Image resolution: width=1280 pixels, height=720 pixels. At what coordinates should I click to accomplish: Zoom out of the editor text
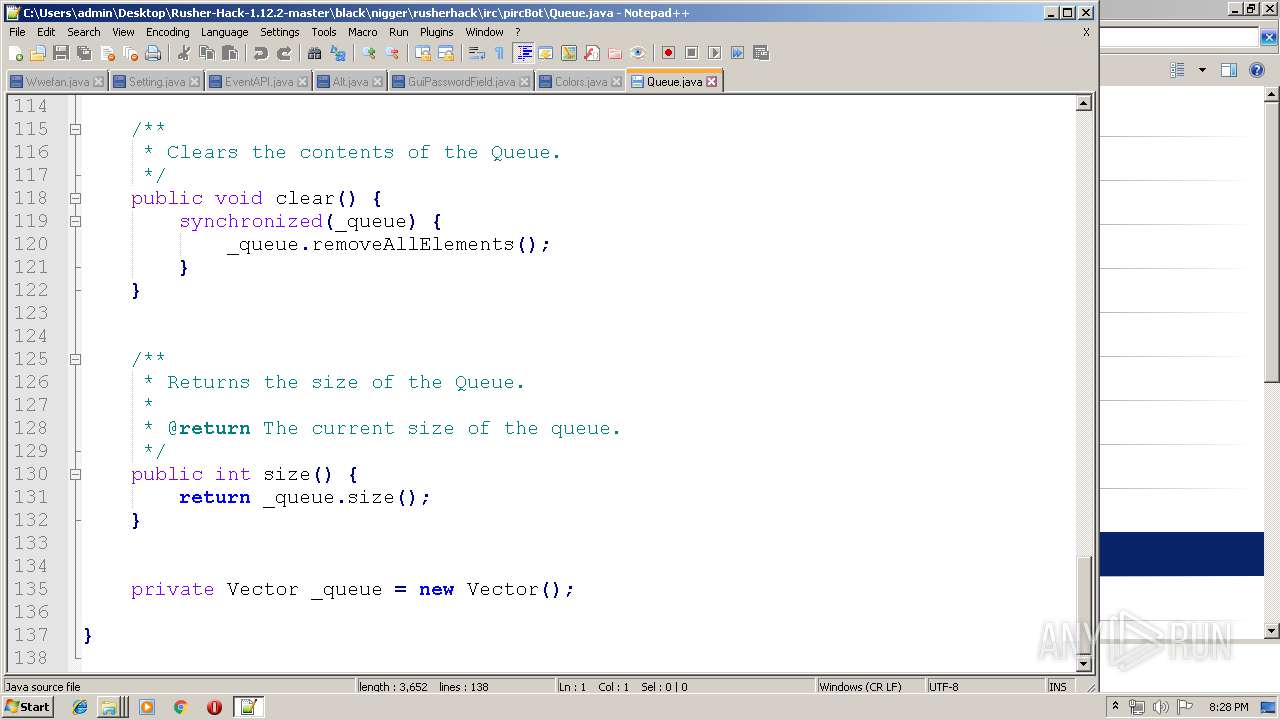click(x=392, y=53)
